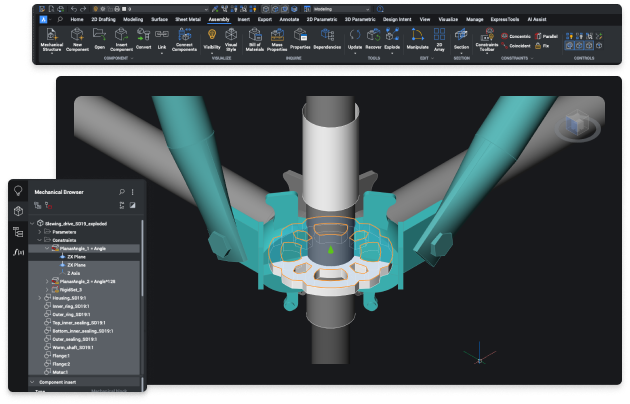The width and height of the screenshot is (630, 404).
Task: Open the Parameters f(x) panel
Action: [18, 252]
